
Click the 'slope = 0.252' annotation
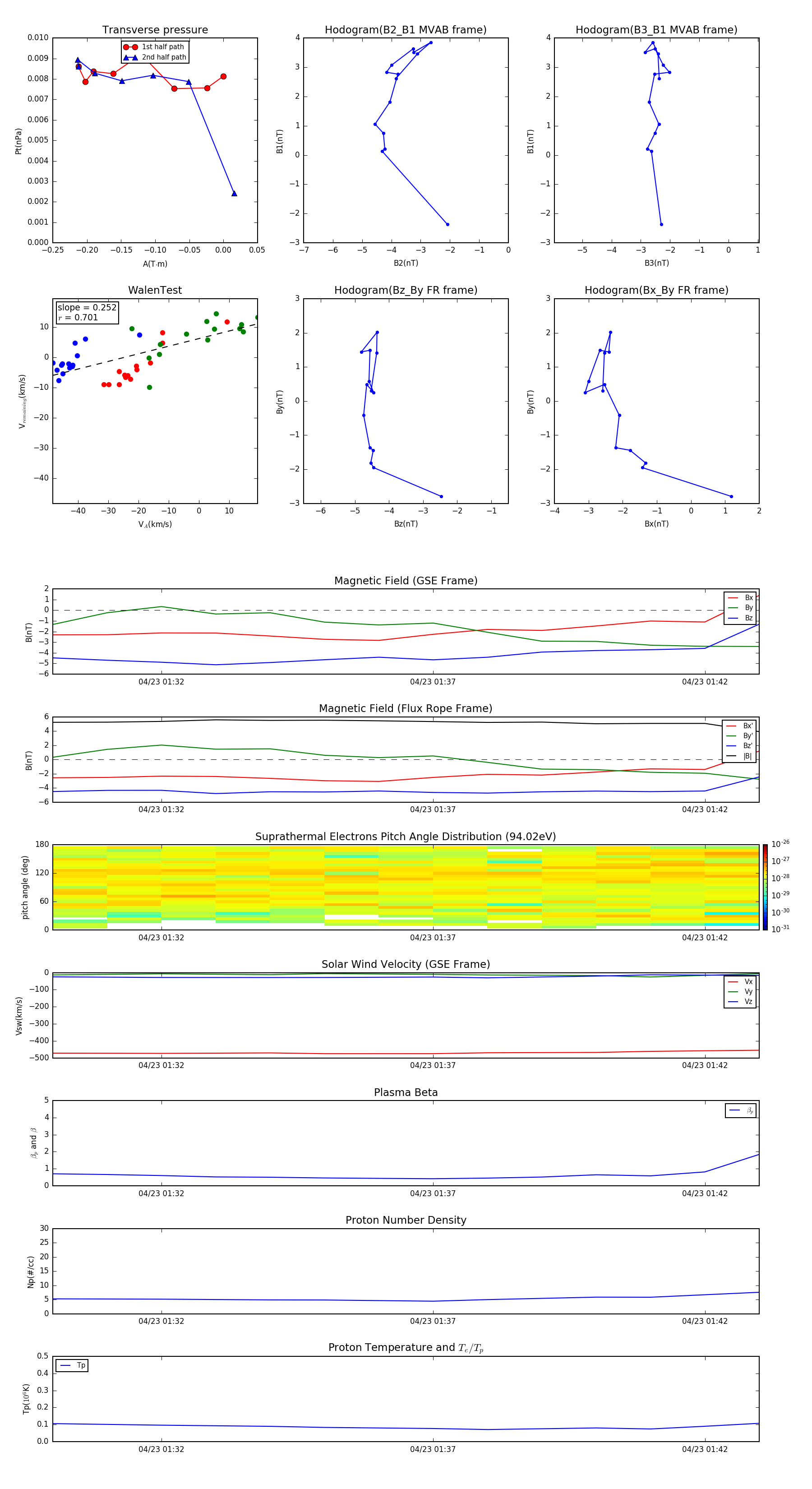tap(87, 308)
